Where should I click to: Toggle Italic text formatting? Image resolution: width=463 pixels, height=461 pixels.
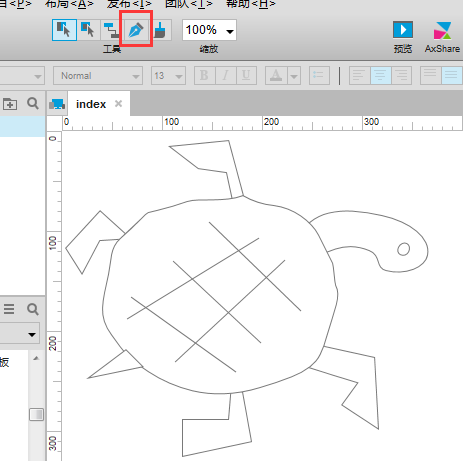226,76
